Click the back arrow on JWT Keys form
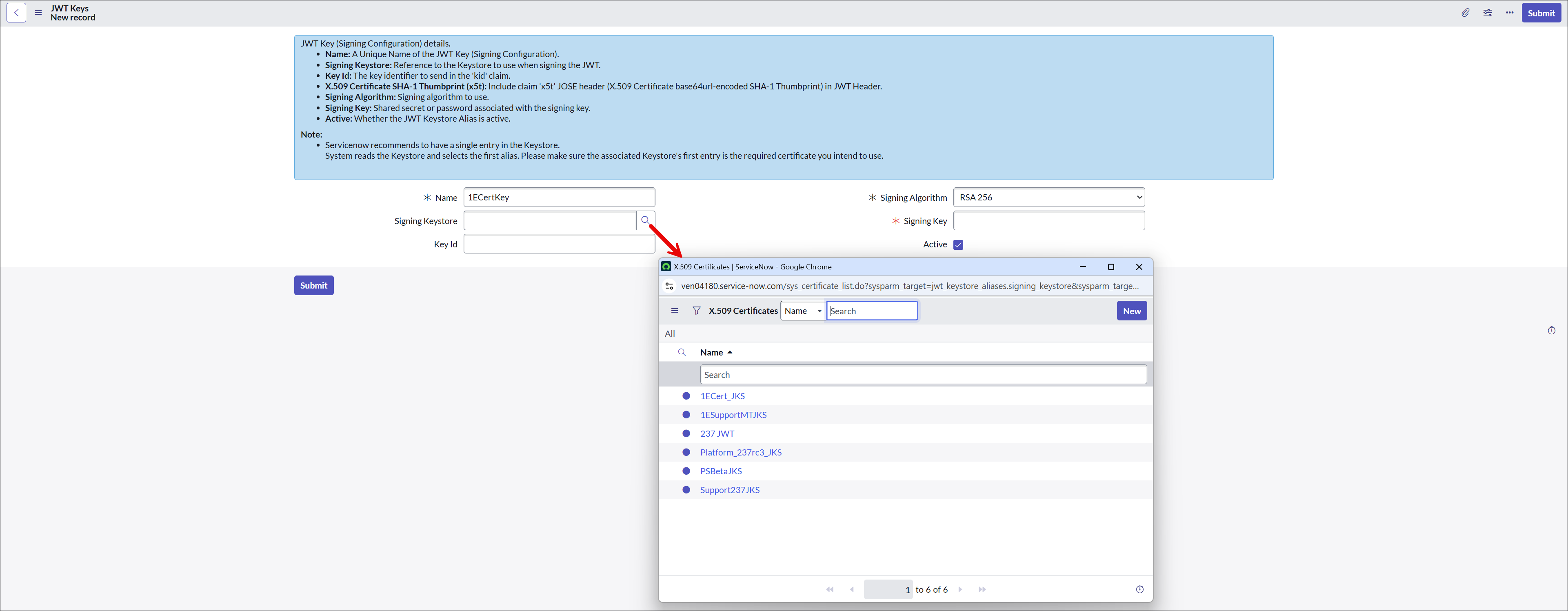Screen dimensions: 1568x611 click(16, 13)
